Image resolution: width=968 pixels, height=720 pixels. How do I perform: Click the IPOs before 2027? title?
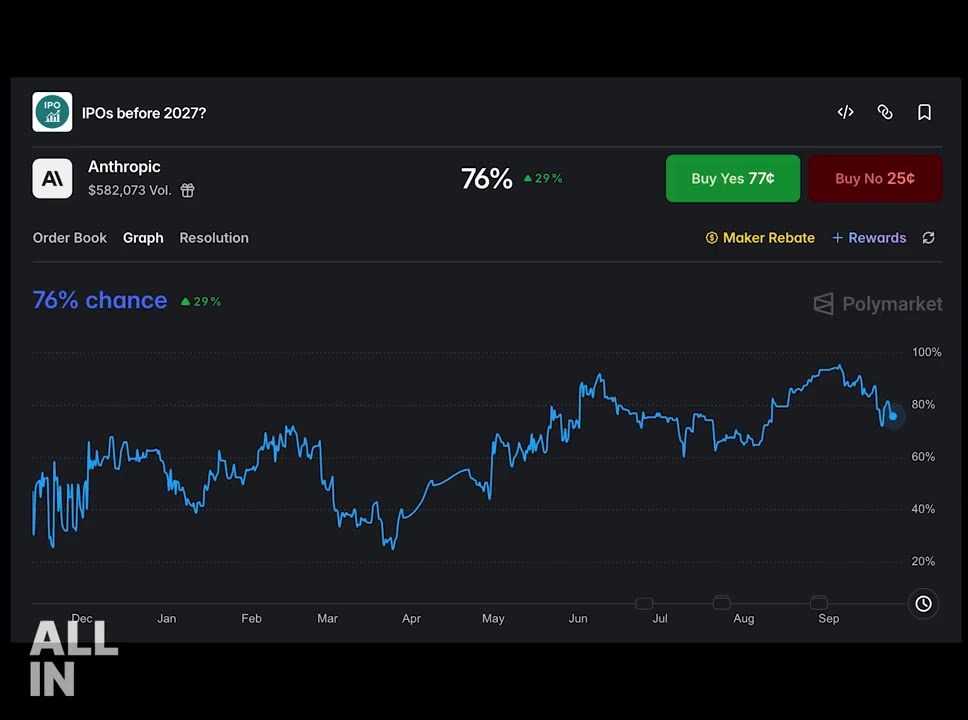tap(144, 113)
